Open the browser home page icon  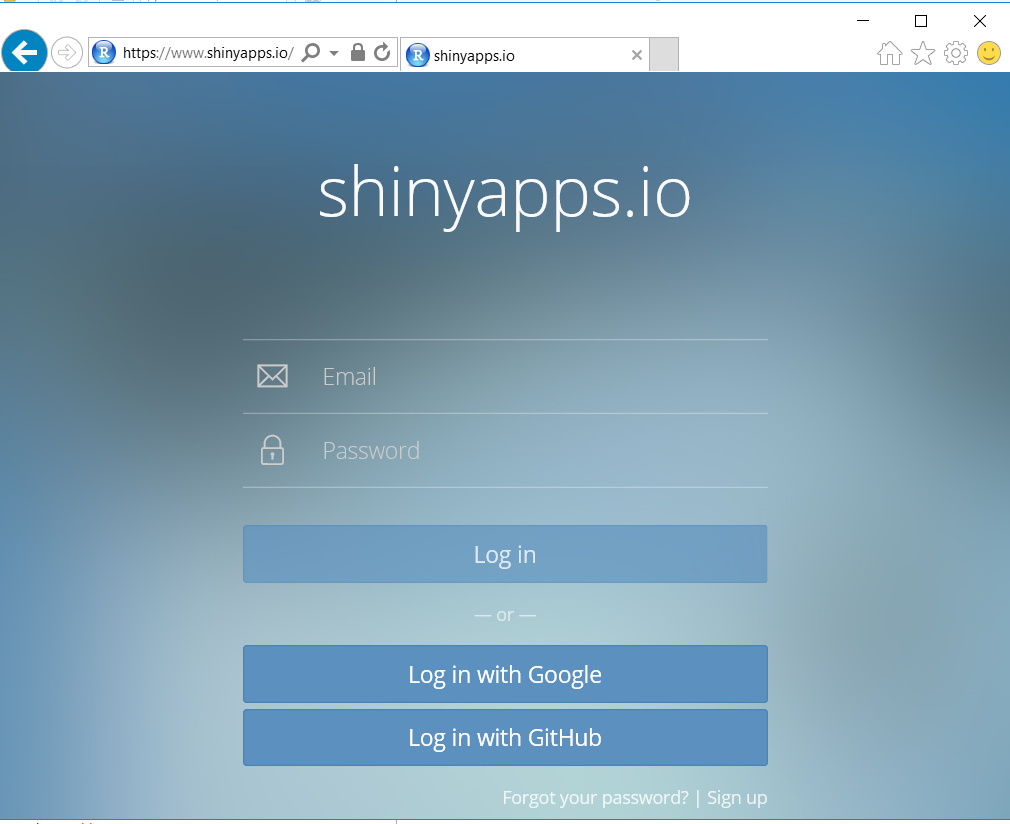pyautogui.click(x=890, y=53)
